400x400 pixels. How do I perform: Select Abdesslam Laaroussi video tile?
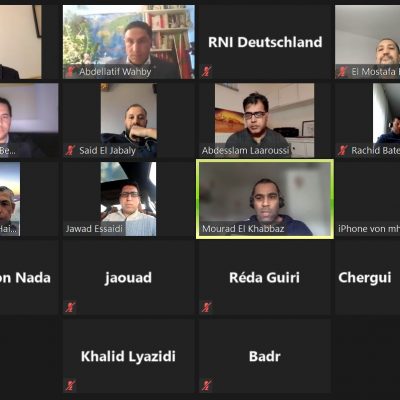[265, 120]
